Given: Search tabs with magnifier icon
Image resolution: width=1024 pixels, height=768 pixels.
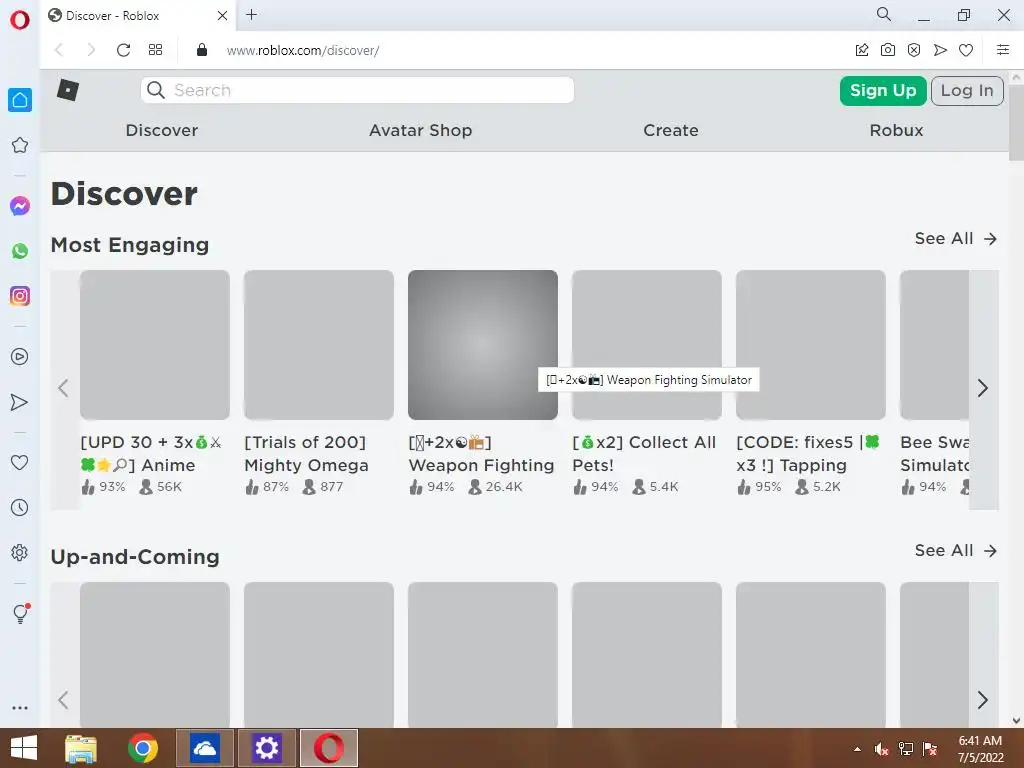Looking at the screenshot, I should coord(884,14).
